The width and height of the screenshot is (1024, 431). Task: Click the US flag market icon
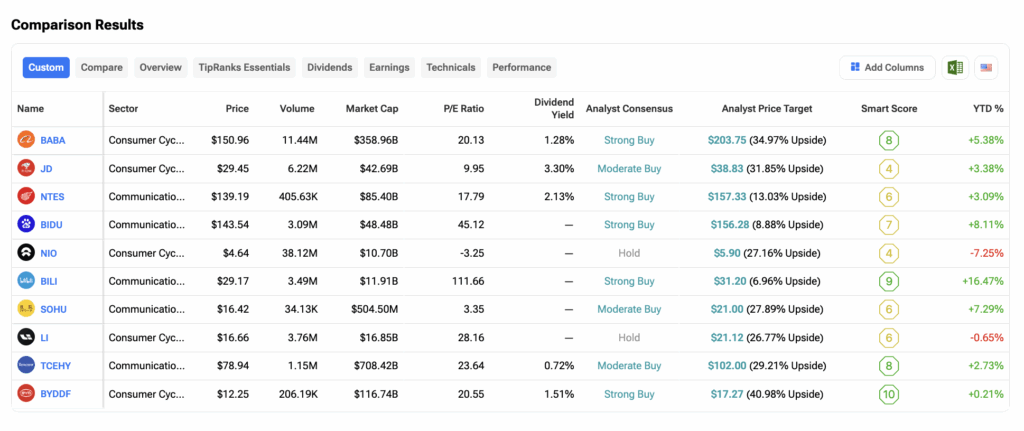pyautogui.click(x=987, y=67)
